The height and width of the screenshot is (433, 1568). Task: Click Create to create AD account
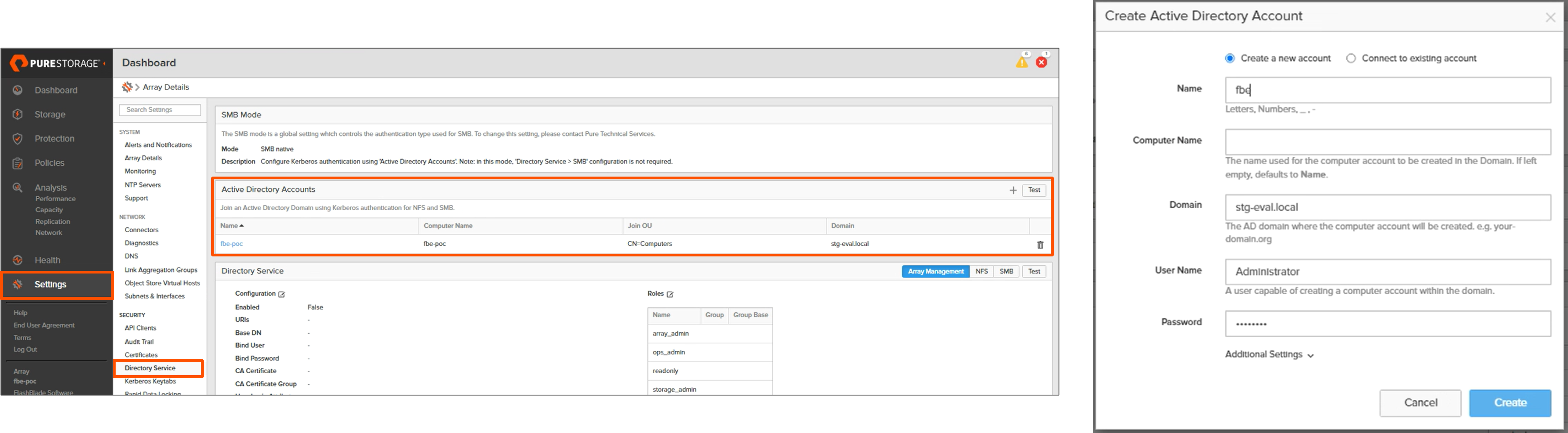[1510, 403]
